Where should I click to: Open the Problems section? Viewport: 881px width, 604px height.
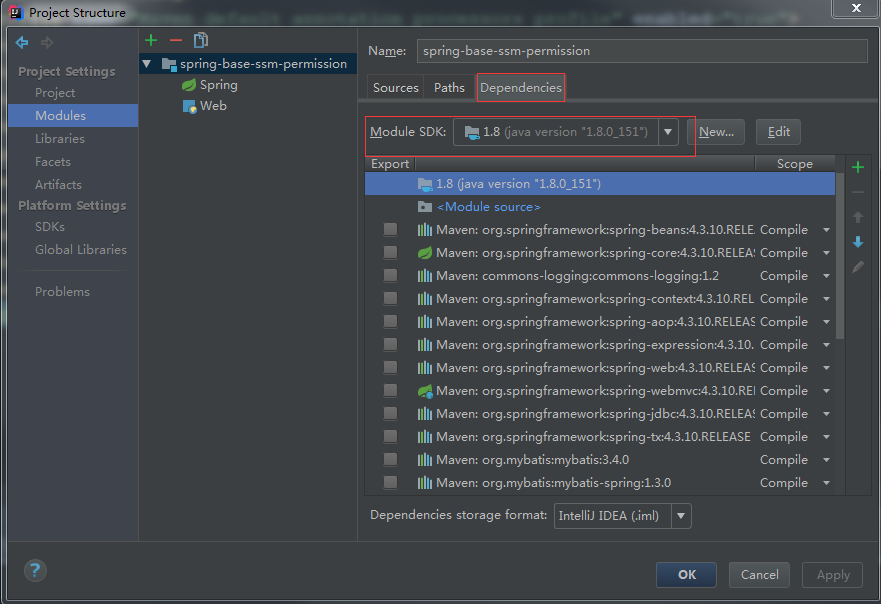pyautogui.click(x=62, y=292)
